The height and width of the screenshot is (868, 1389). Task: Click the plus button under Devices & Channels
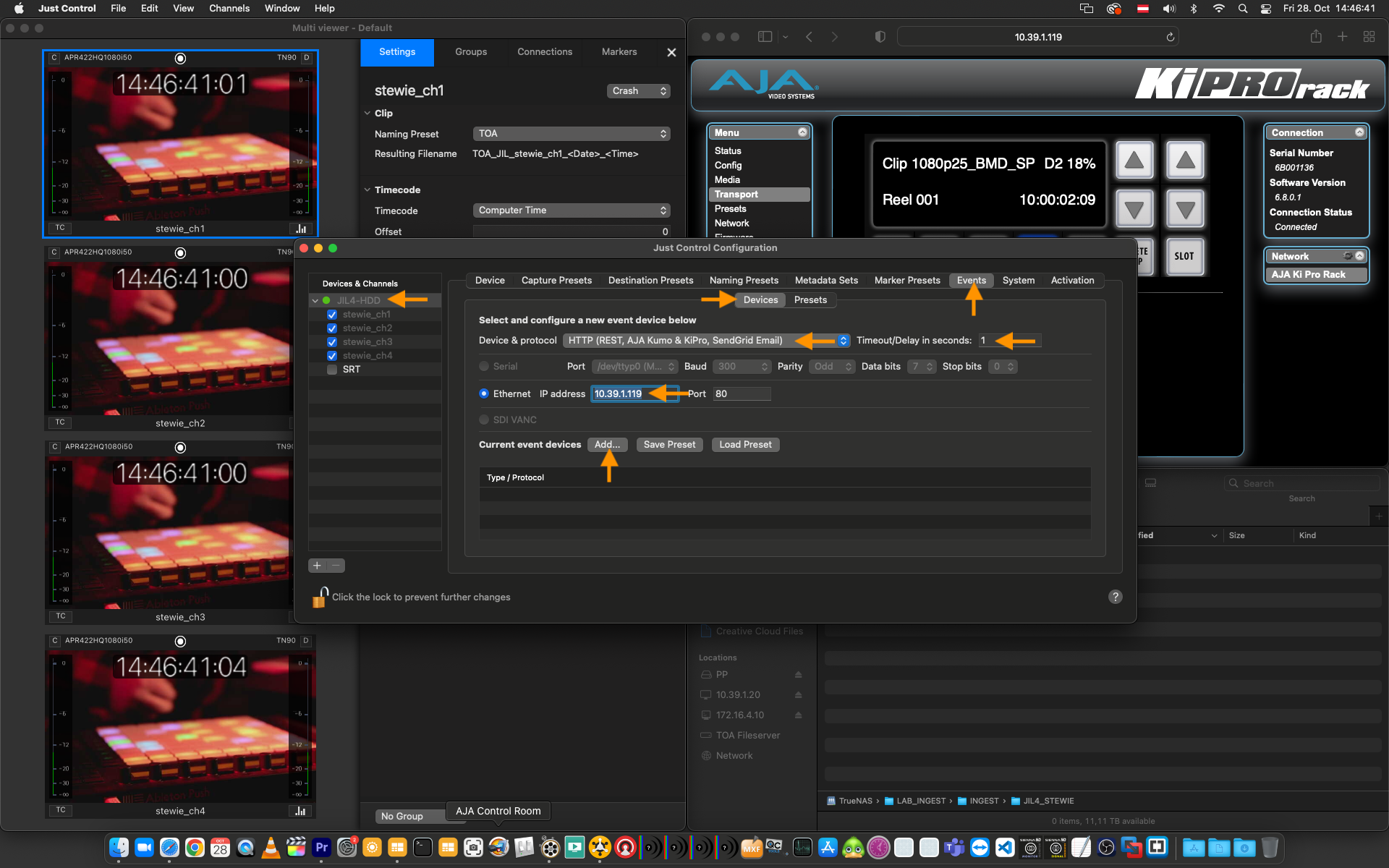click(x=317, y=566)
